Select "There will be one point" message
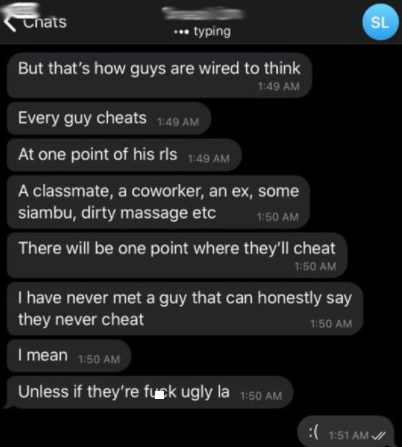This screenshot has width=402, height=447. (x=177, y=255)
